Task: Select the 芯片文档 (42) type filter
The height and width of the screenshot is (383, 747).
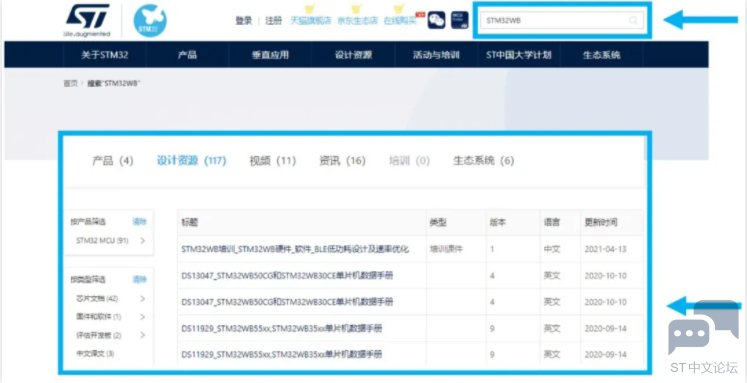Action: point(97,299)
